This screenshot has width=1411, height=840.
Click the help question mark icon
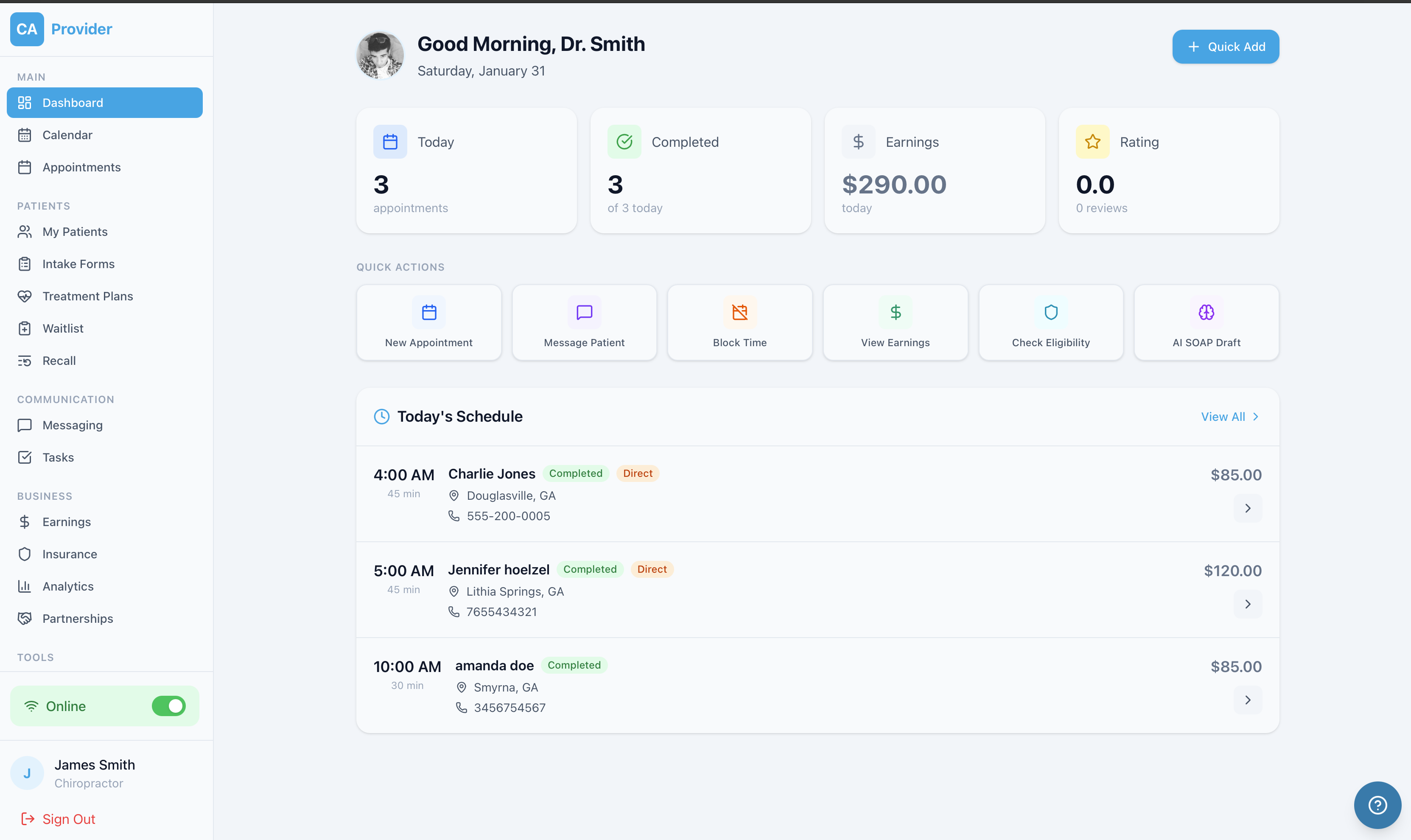1377,804
